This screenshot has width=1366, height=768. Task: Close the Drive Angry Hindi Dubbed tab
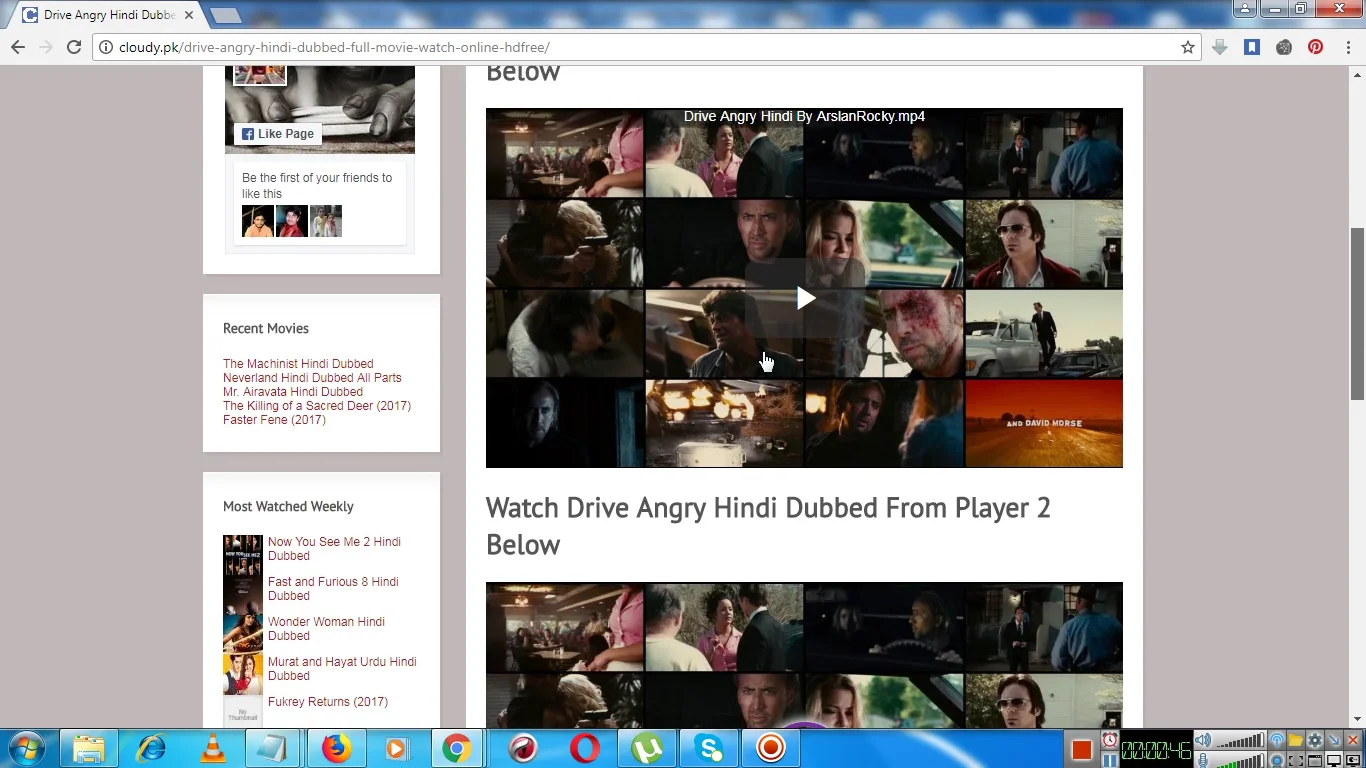pyautogui.click(x=189, y=16)
